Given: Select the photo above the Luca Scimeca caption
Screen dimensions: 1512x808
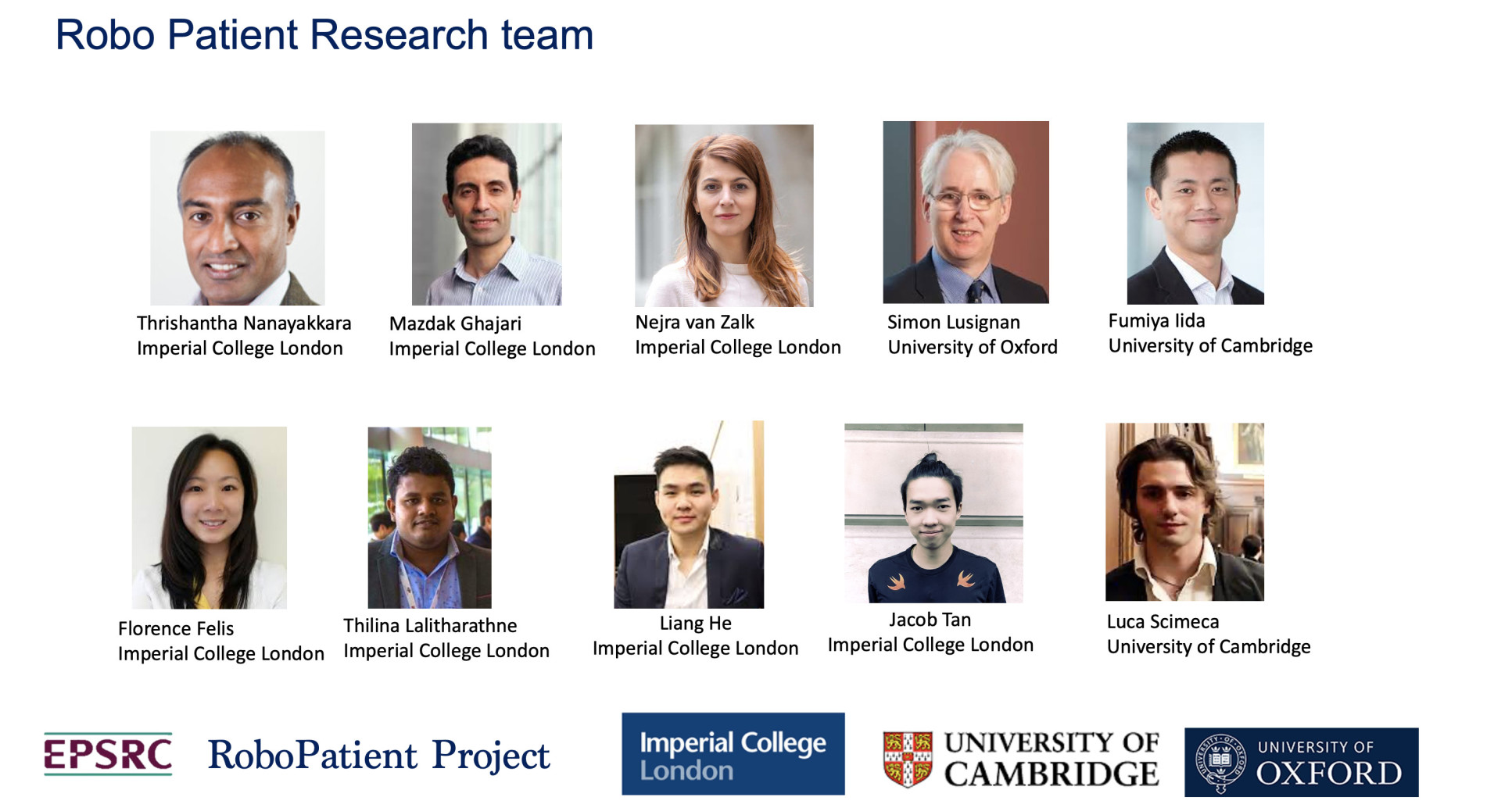Looking at the screenshot, I should point(1184,512).
